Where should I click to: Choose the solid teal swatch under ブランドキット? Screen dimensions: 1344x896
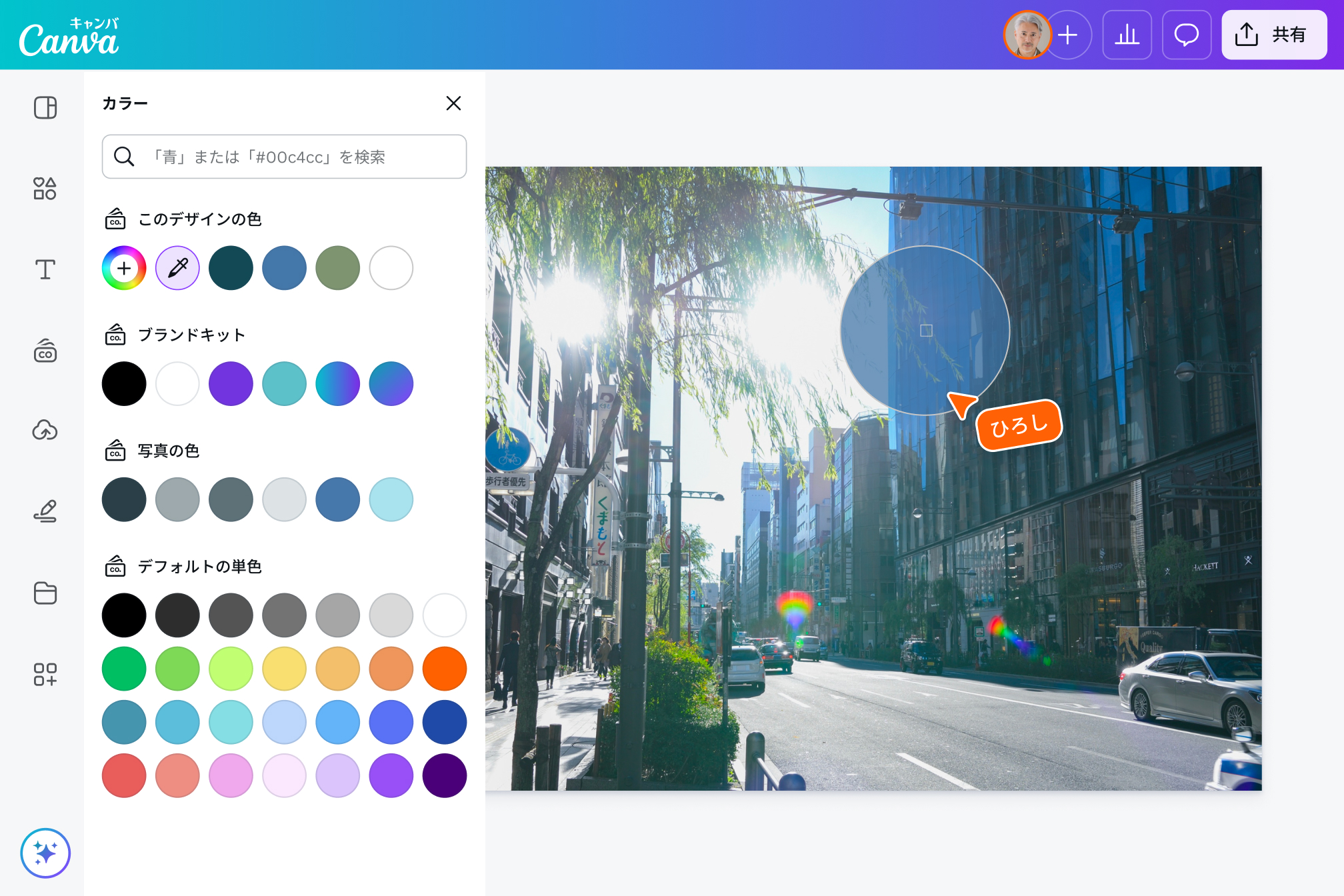point(284,384)
